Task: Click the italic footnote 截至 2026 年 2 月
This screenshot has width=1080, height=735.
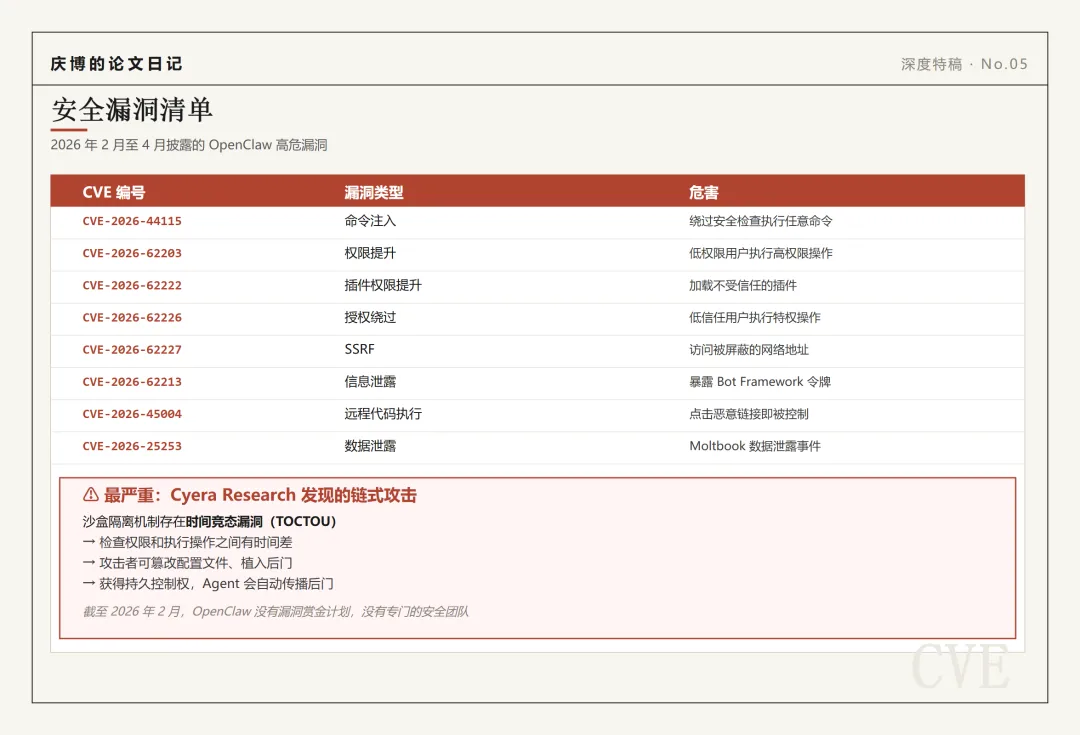Action: coord(132,612)
